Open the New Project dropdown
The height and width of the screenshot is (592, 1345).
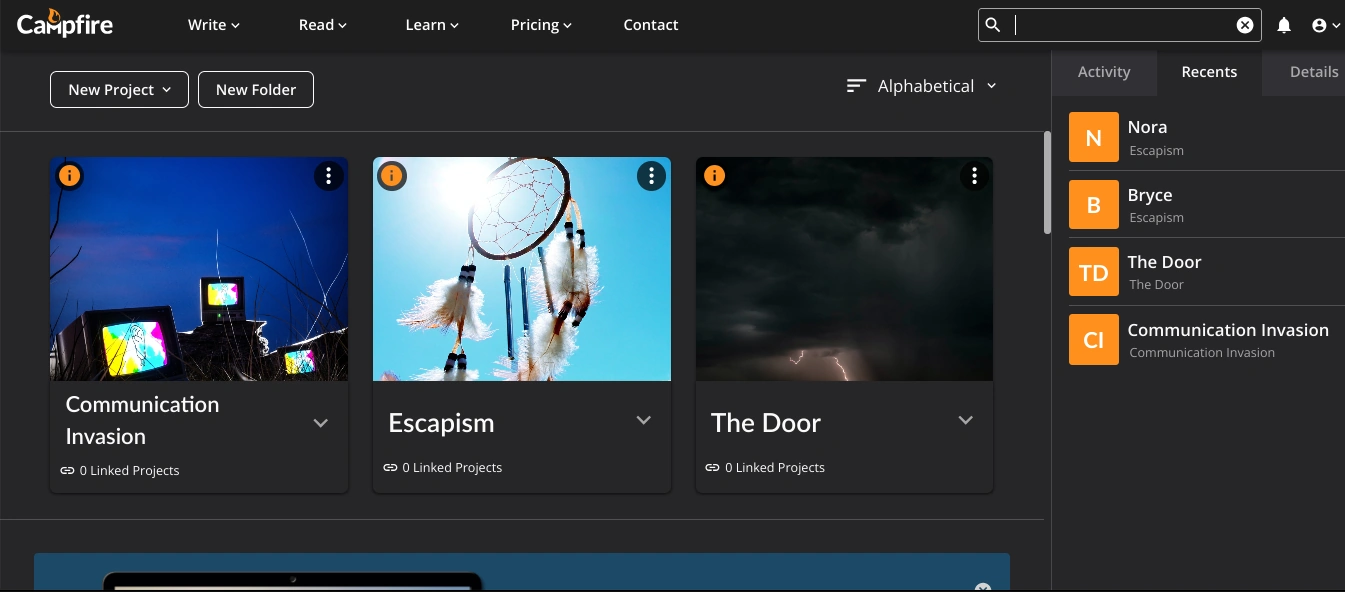coord(119,89)
